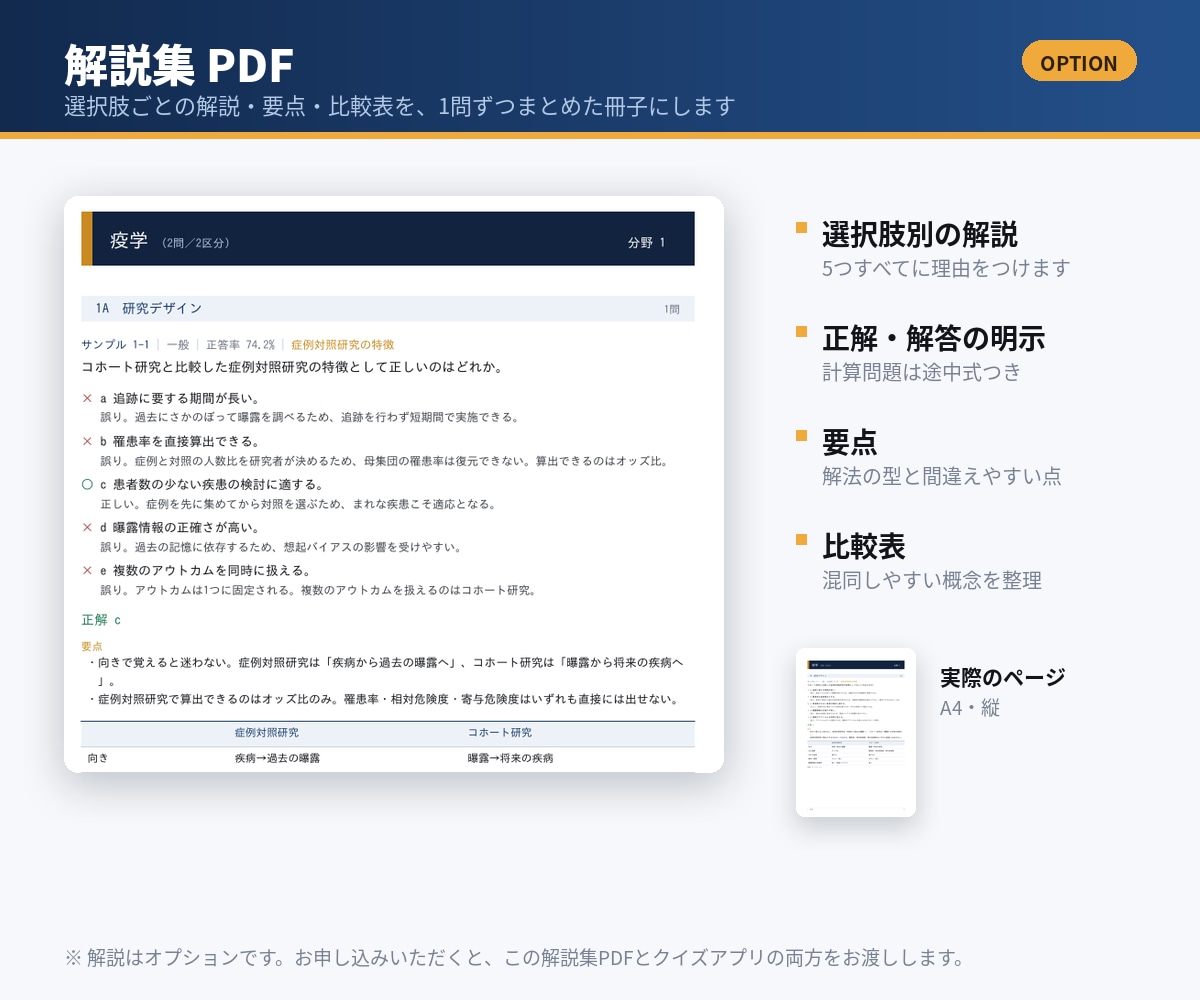Click the A4・縦 caption
Screen dimensions: 1200x1000
pyautogui.click(x=970, y=708)
